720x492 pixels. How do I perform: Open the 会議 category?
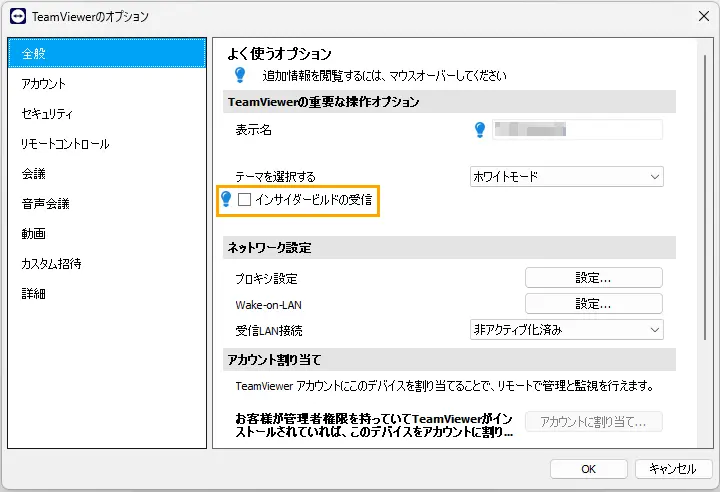107,174
